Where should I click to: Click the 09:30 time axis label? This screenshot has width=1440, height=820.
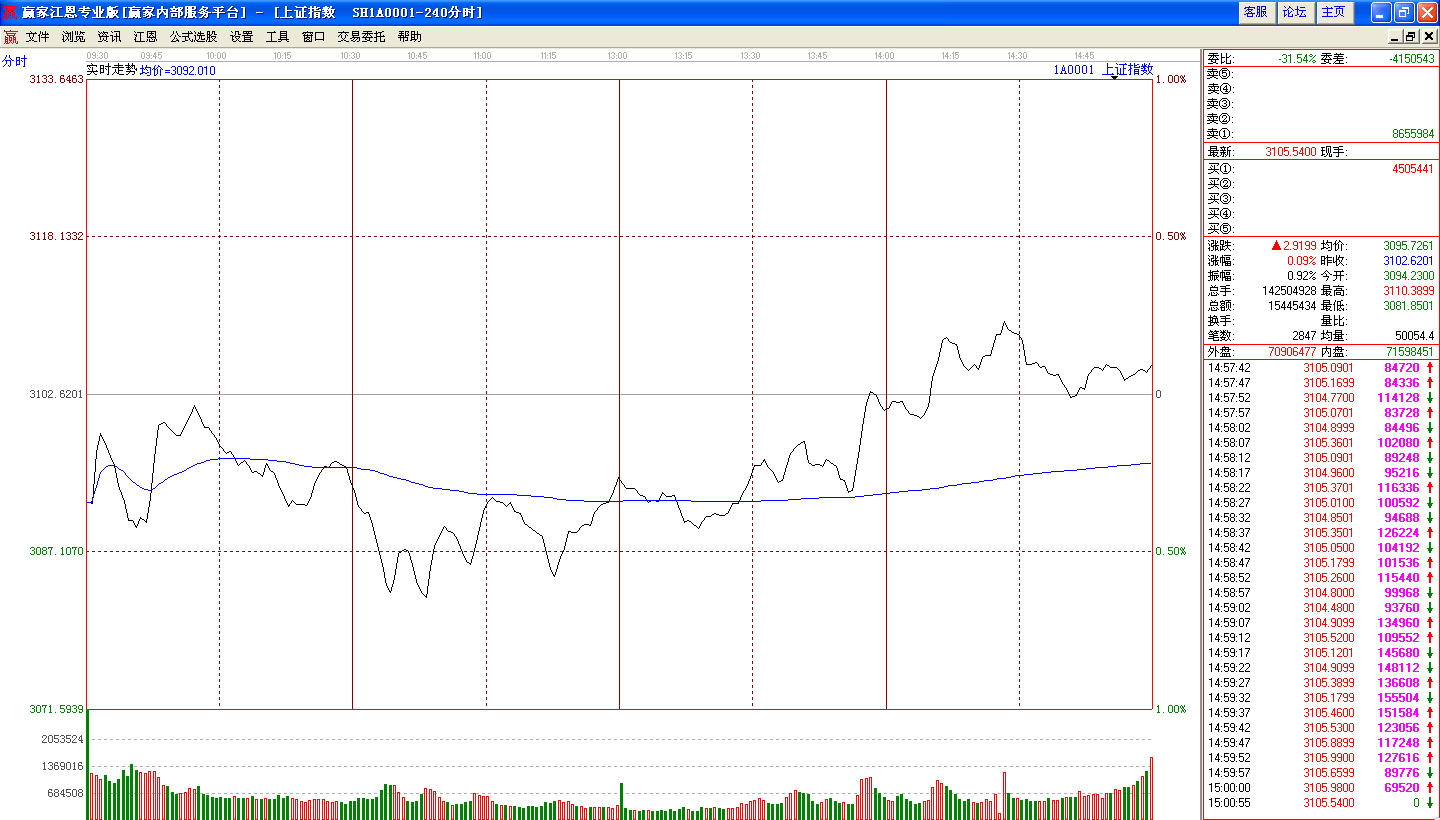(98, 56)
